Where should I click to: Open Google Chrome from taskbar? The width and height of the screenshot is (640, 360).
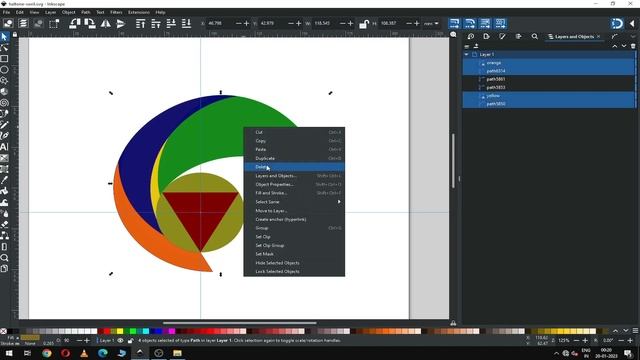(47, 353)
